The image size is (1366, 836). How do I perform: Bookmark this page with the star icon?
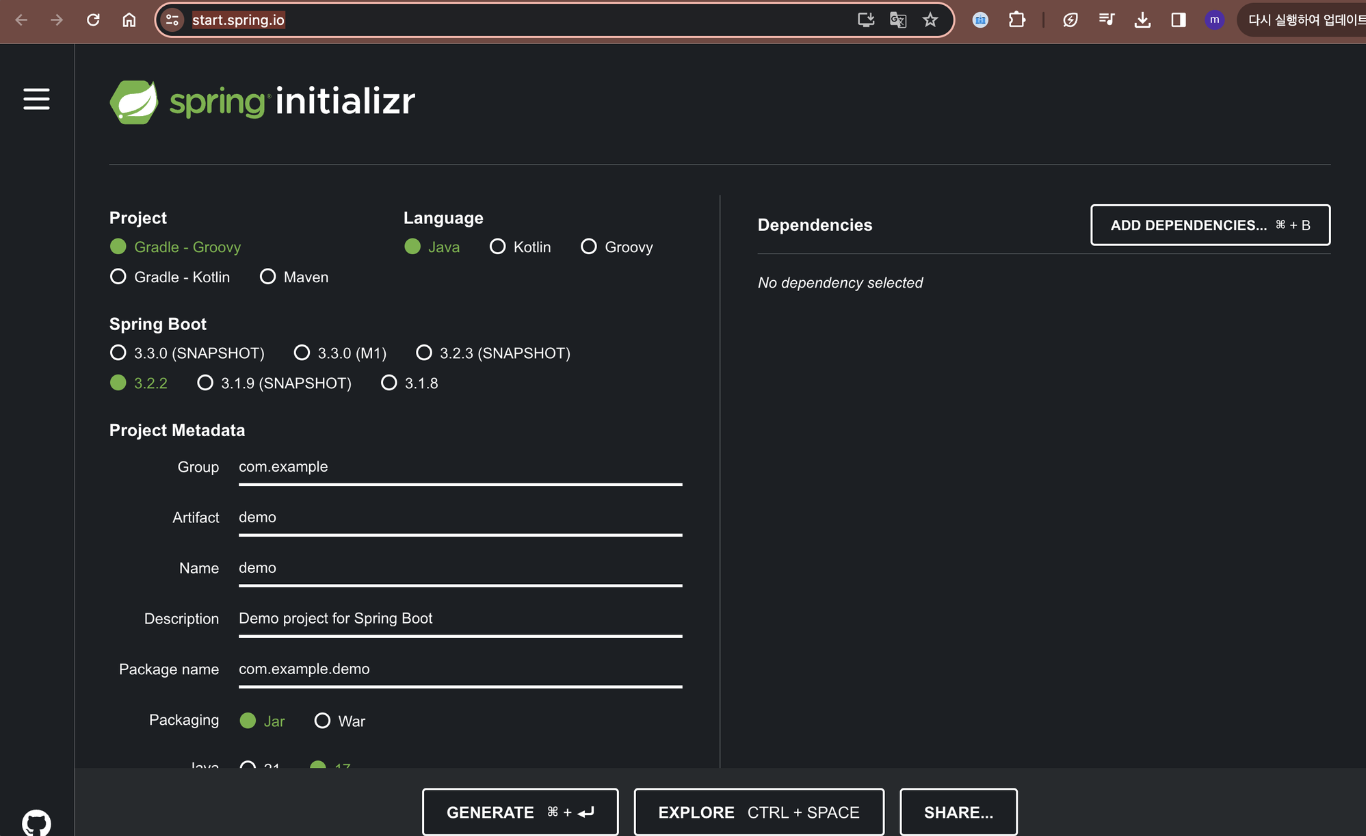930,20
